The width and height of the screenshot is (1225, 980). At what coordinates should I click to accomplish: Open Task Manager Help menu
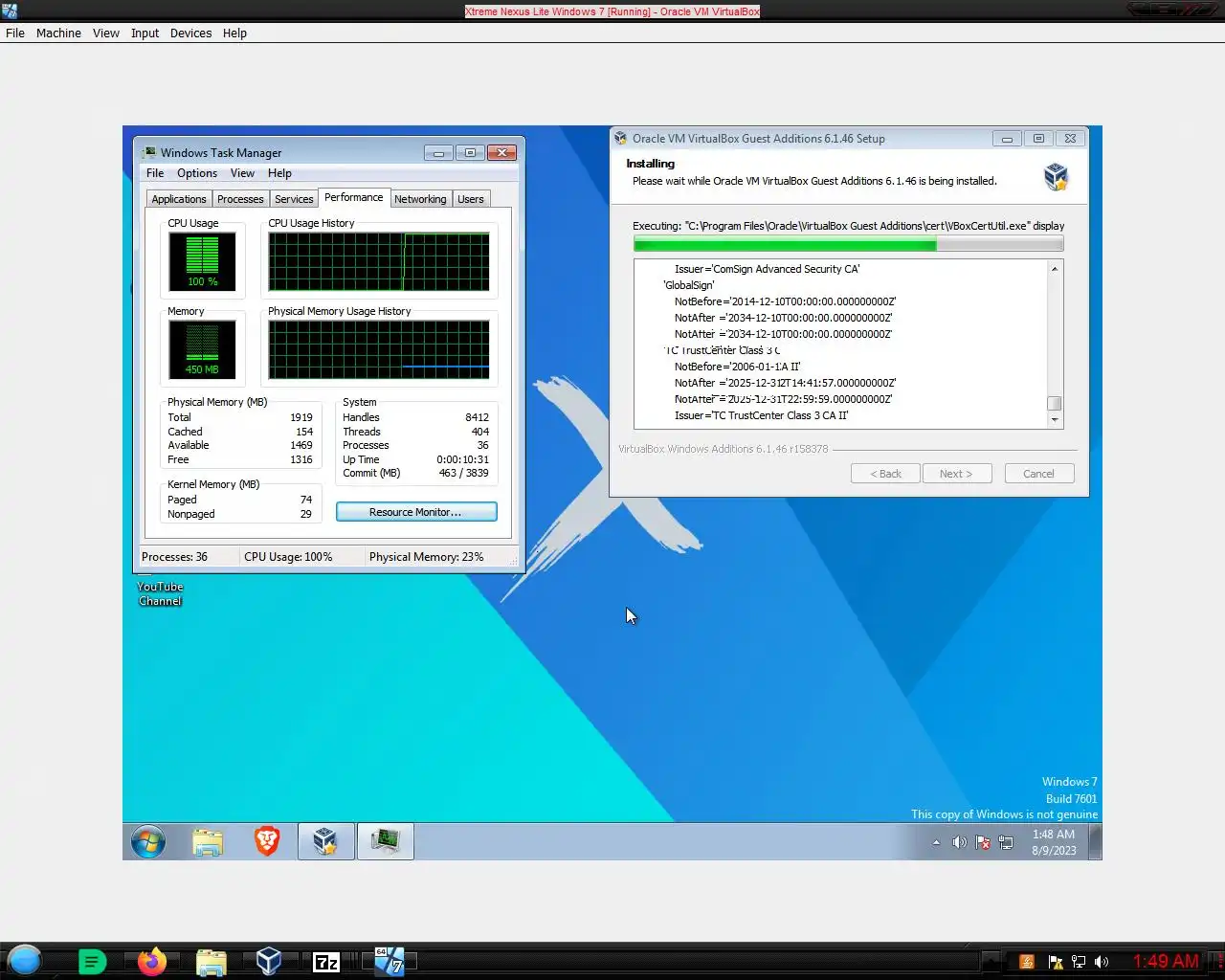click(279, 173)
